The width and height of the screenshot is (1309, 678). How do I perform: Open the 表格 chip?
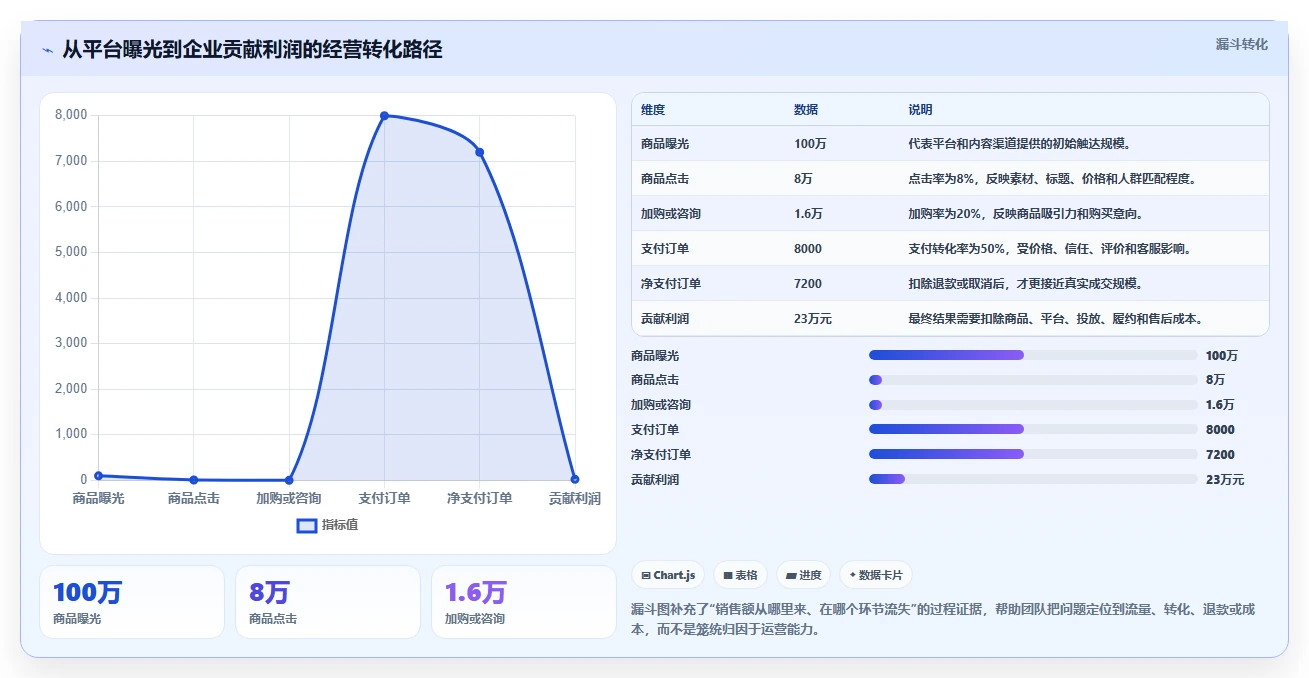[740, 575]
